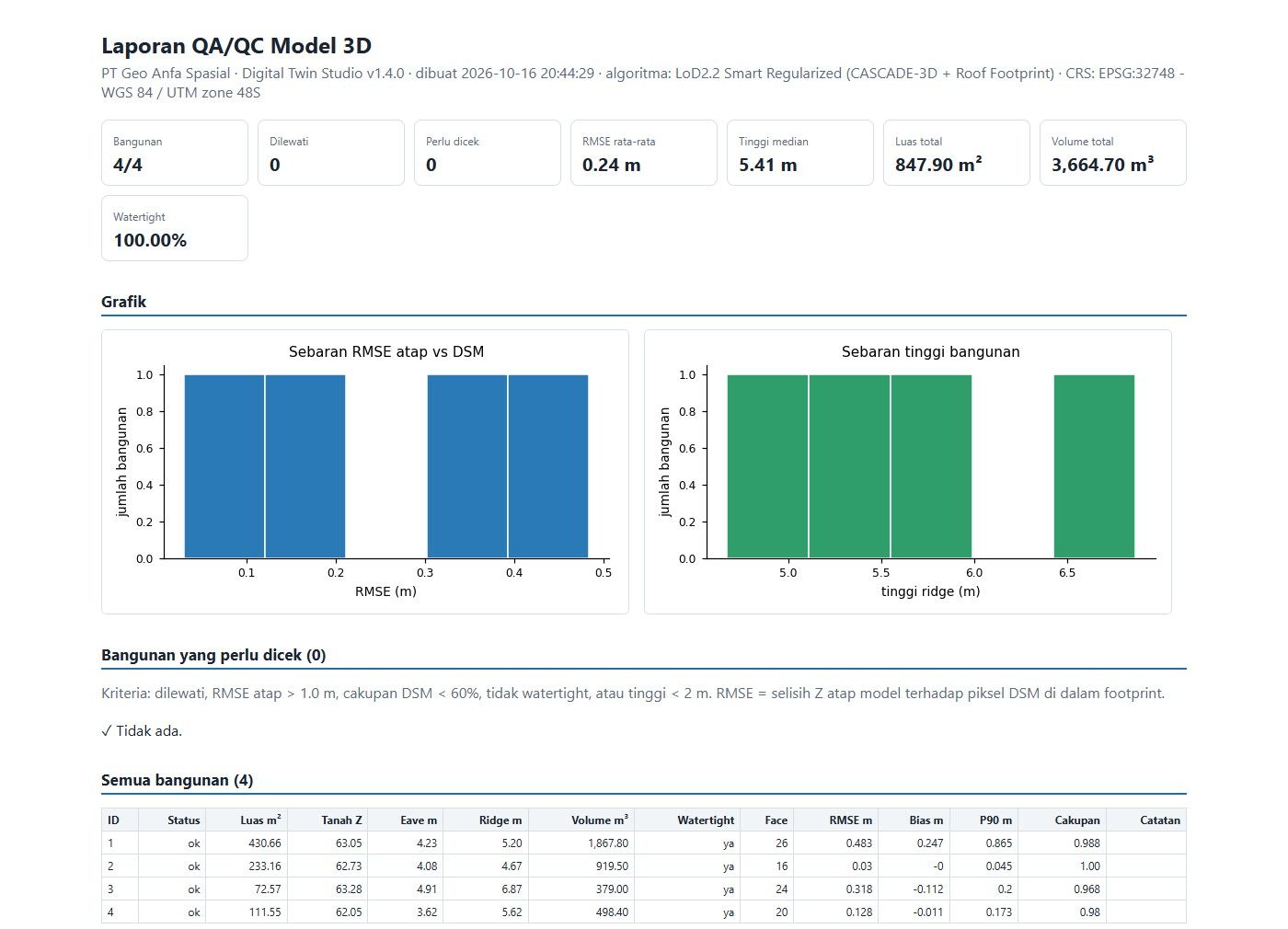Screen dimensions: 1288x929
Task: Click the "Bangunan yang perlu dicek (0)" heading
Action: [213, 655]
